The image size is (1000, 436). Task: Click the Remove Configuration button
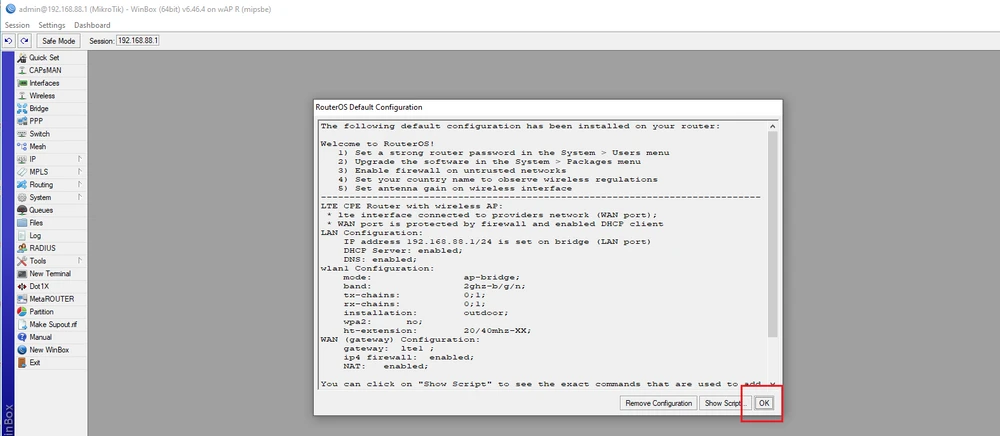coord(658,403)
